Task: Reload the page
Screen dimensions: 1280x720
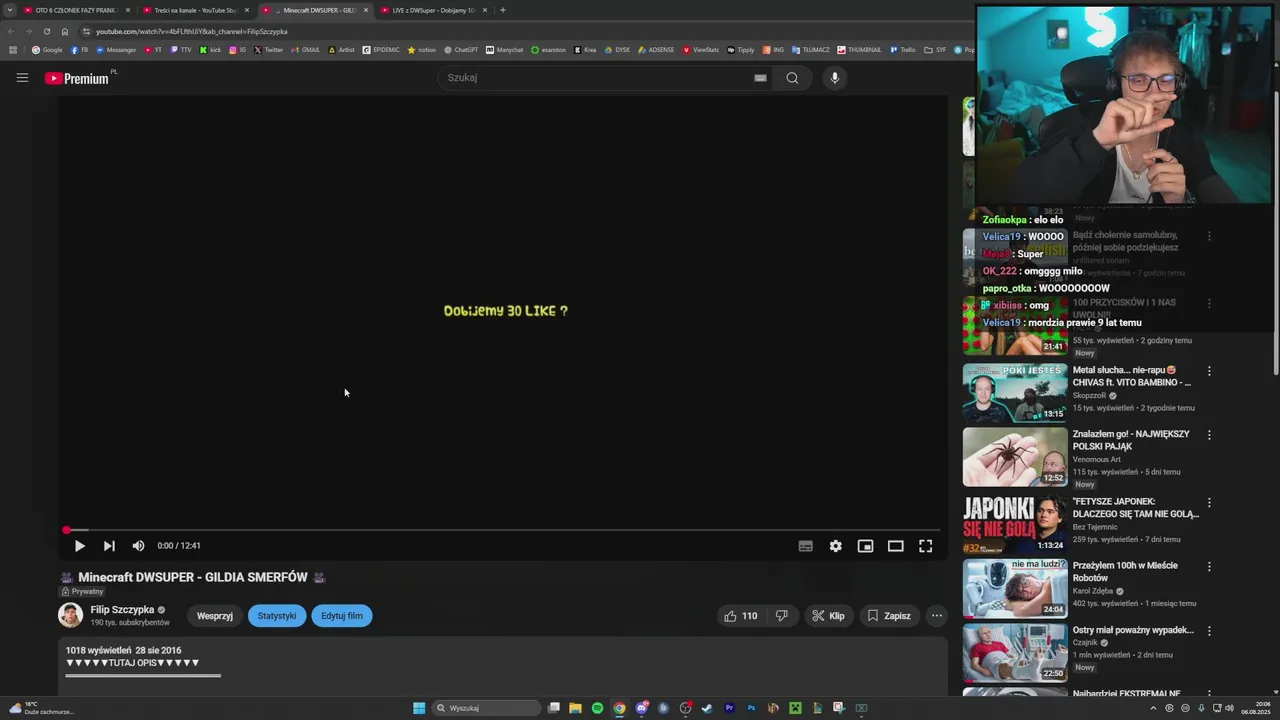Action: 46,31
